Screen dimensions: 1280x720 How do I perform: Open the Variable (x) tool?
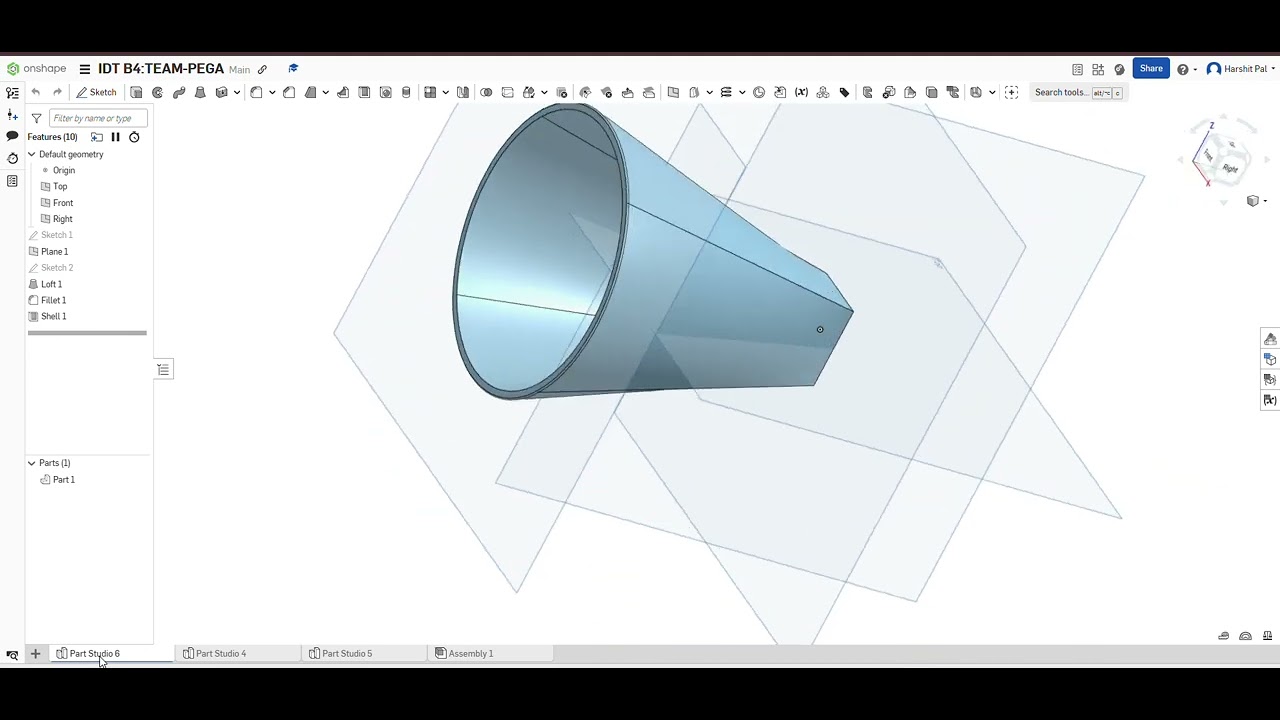[801, 92]
